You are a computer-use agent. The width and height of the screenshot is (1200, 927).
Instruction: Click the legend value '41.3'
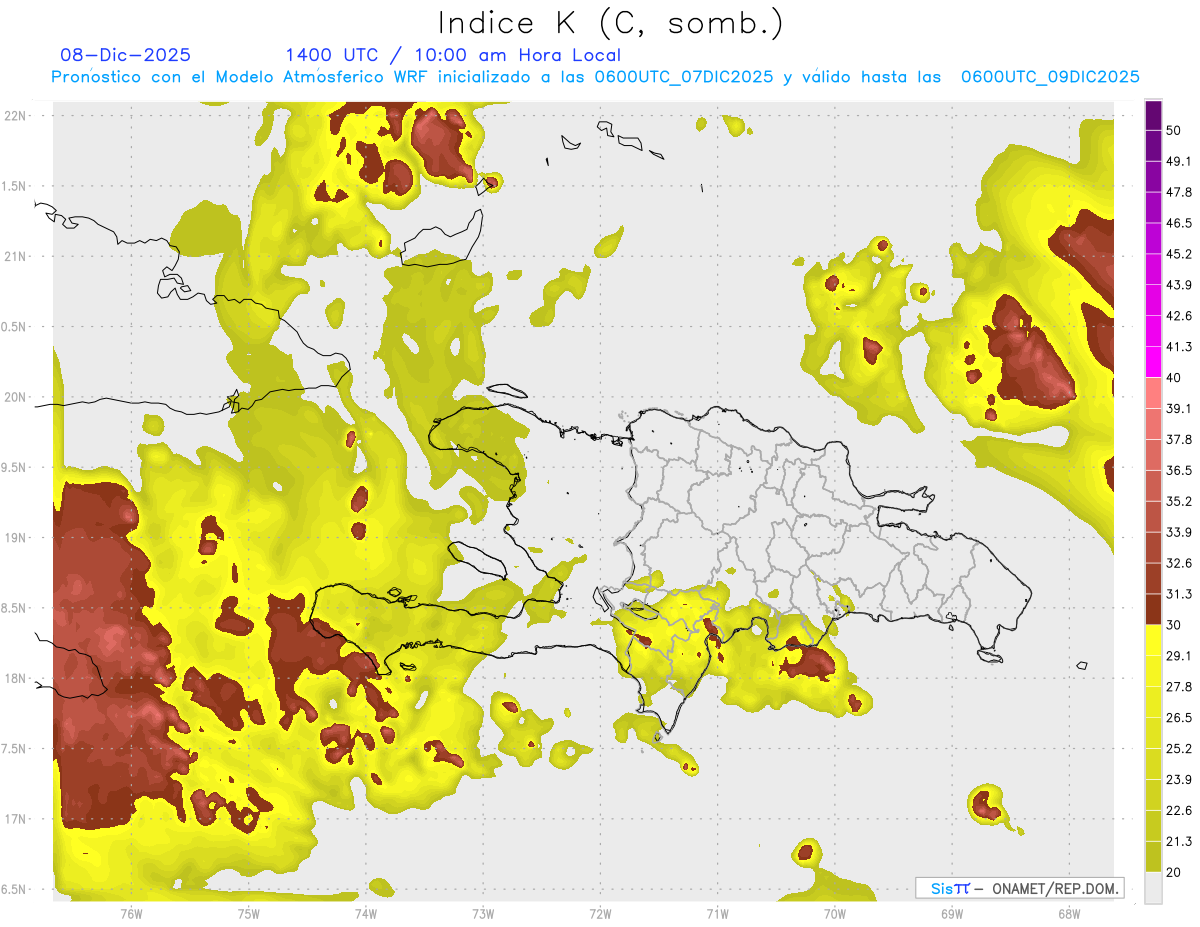pyautogui.click(x=1179, y=347)
